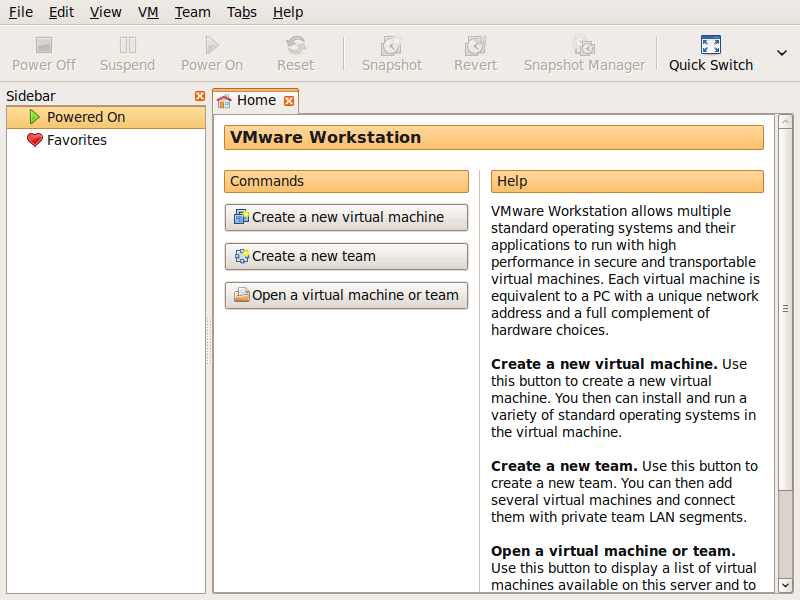This screenshot has height=600, width=800.
Task: Take a snapshot with the Snapshot icon
Action: click(392, 45)
